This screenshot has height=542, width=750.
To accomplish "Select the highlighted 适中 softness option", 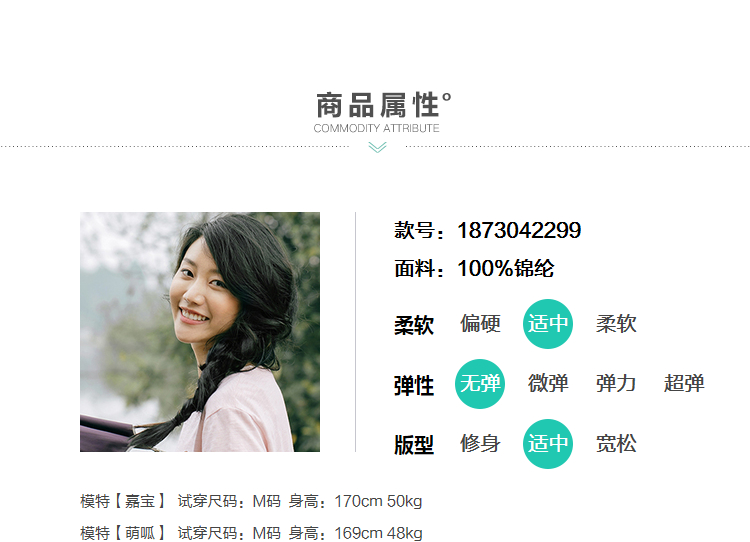I will [x=548, y=324].
